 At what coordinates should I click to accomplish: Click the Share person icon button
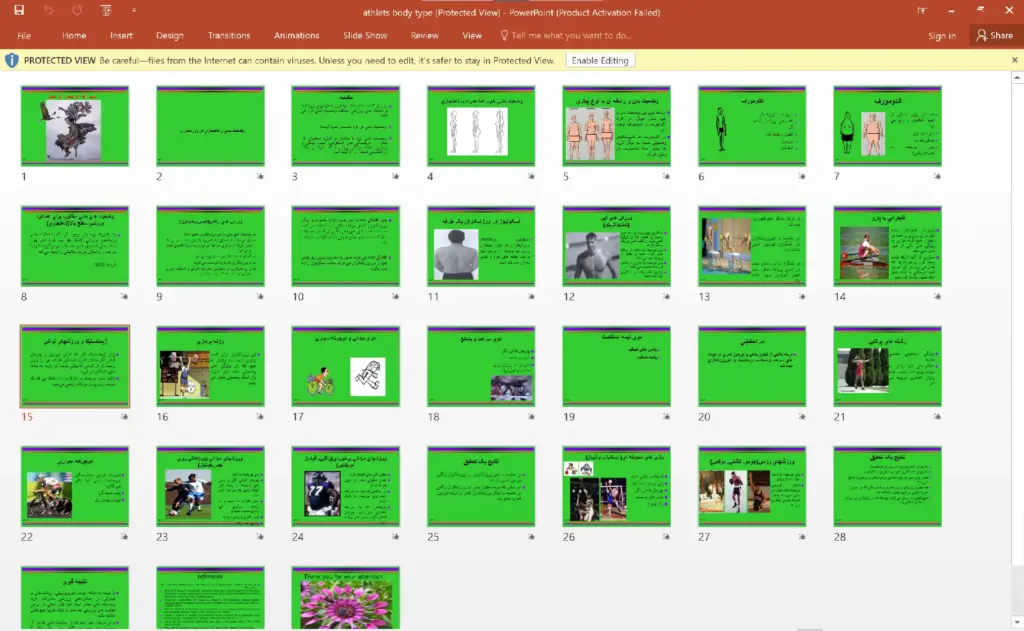pyautogui.click(x=993, y=35)
